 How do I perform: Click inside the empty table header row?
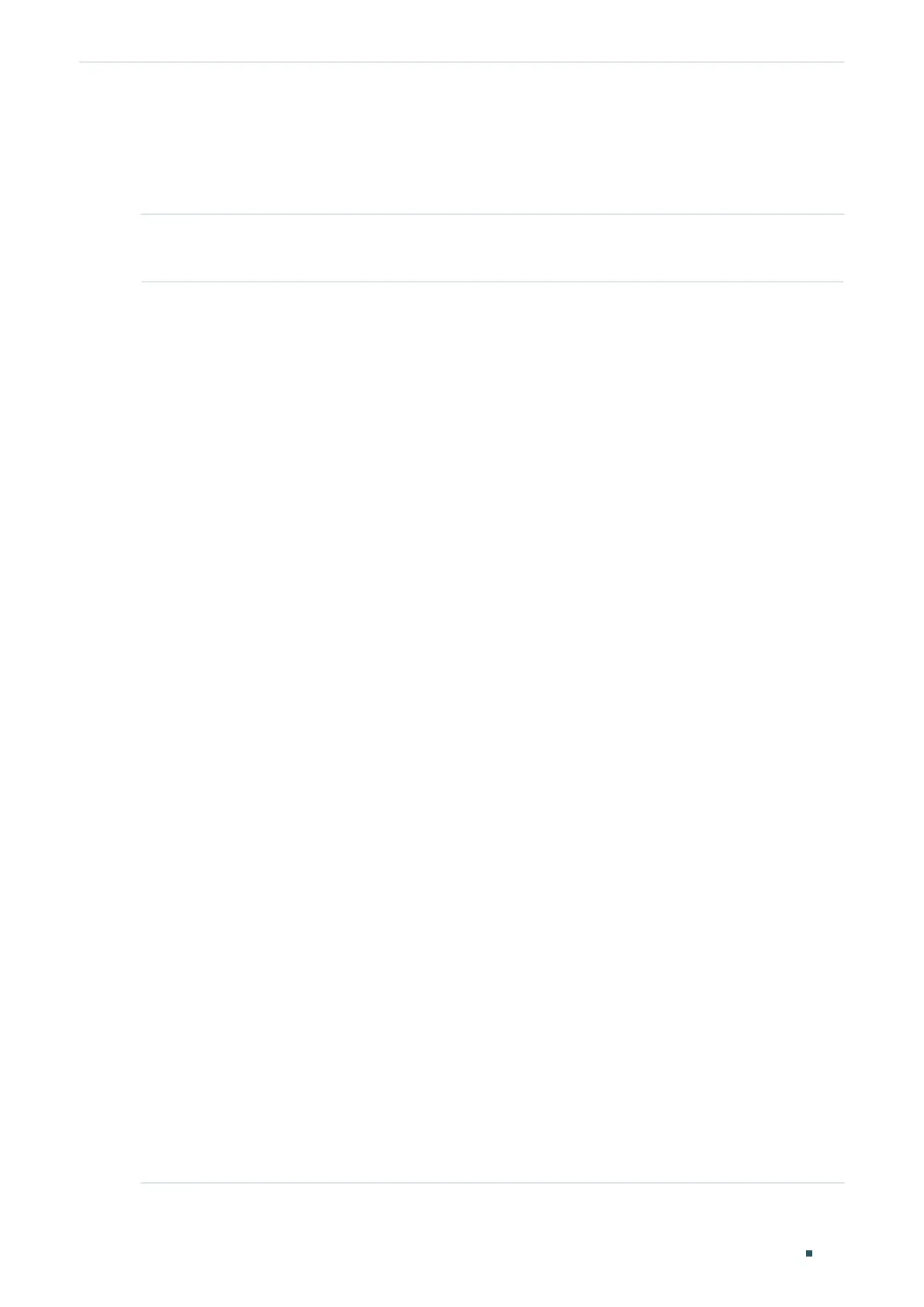492,248
